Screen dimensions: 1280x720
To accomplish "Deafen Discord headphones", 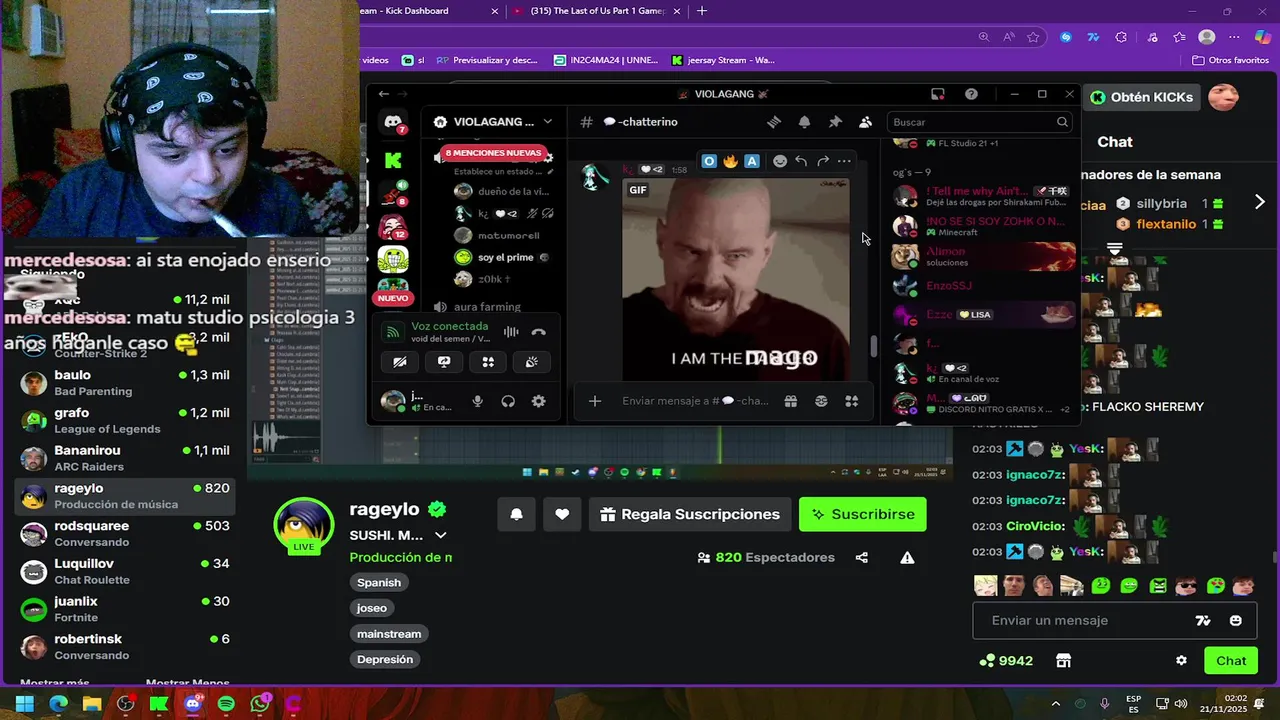I will (508, 401).
